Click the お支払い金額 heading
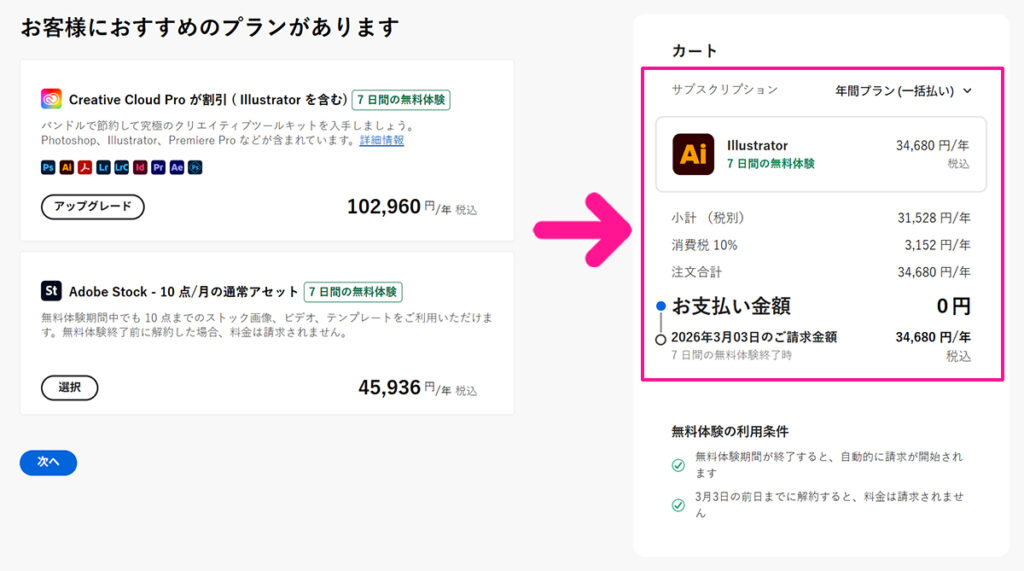The image size is (1024, 571). 731,306
